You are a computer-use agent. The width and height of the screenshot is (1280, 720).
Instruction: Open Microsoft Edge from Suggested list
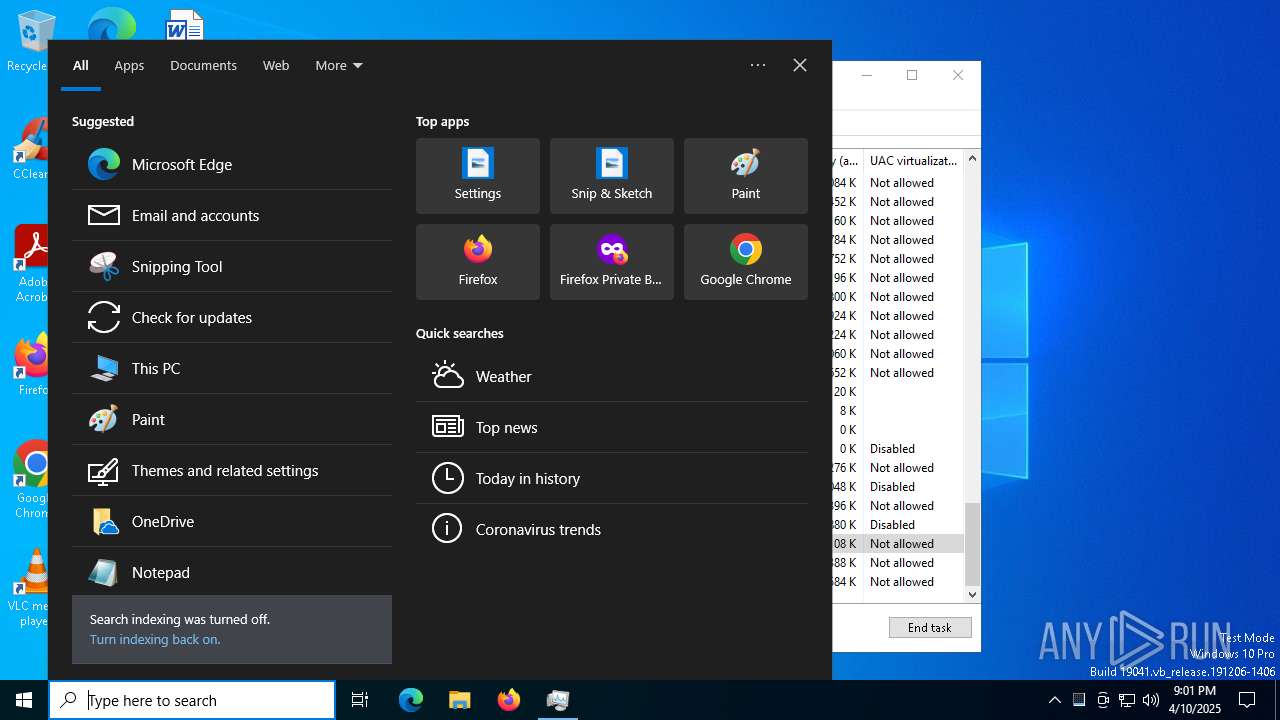tap(232, 165)
